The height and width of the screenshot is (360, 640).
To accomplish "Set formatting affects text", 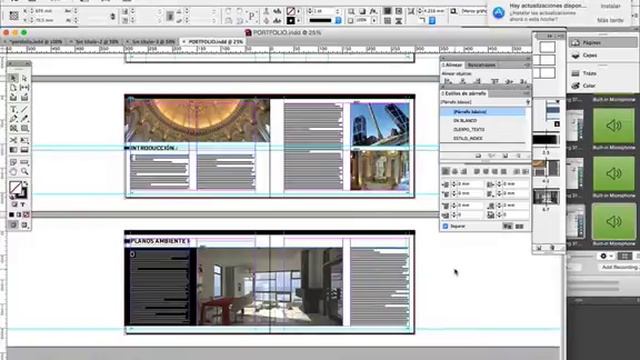I will (23, 204).
